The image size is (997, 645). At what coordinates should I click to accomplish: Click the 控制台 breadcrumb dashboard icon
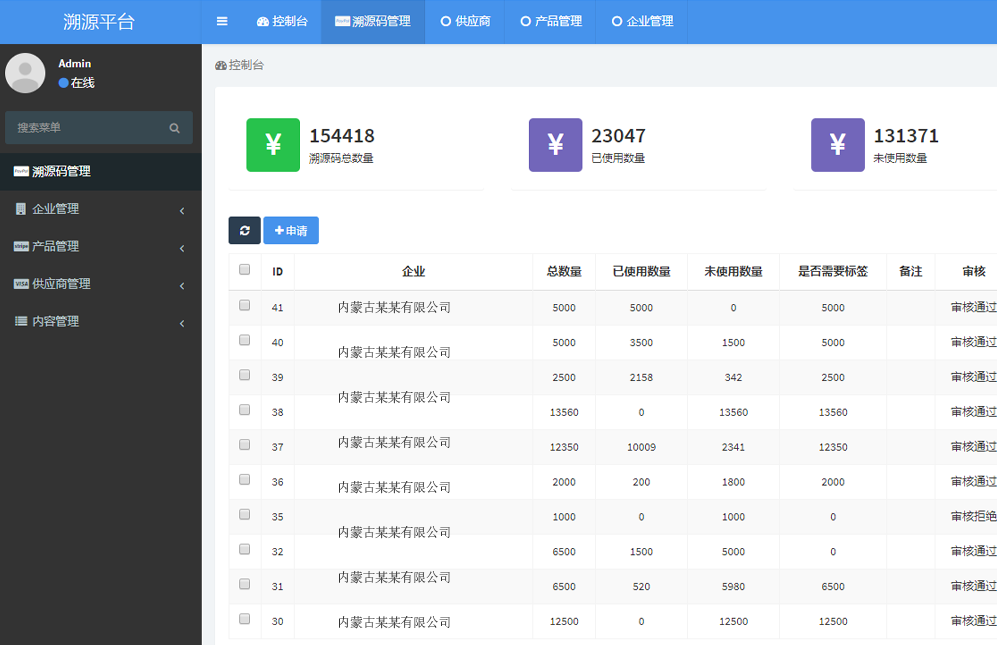point(221,65)
